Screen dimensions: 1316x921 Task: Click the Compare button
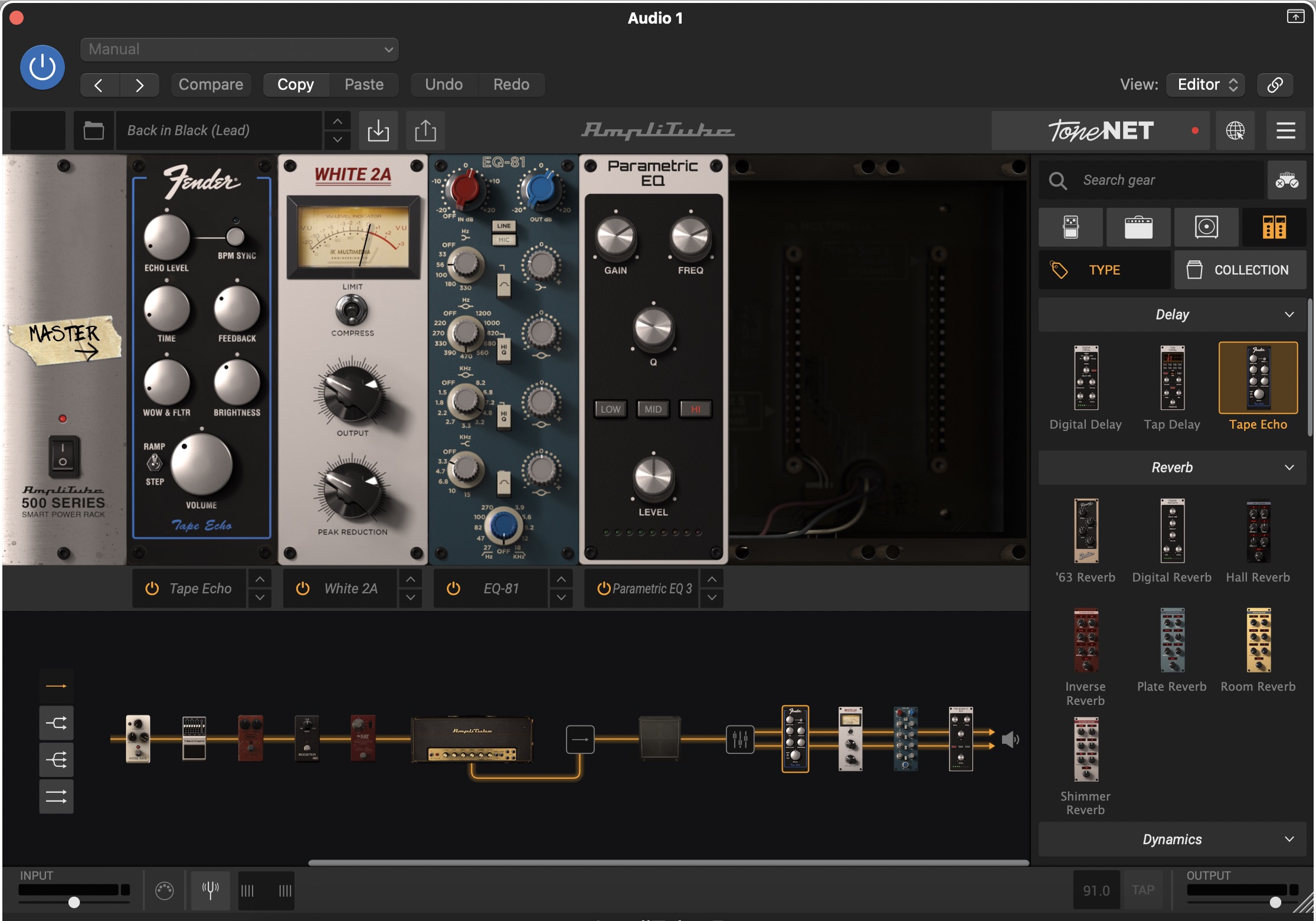pyautogui.click(x=211, y=84)
